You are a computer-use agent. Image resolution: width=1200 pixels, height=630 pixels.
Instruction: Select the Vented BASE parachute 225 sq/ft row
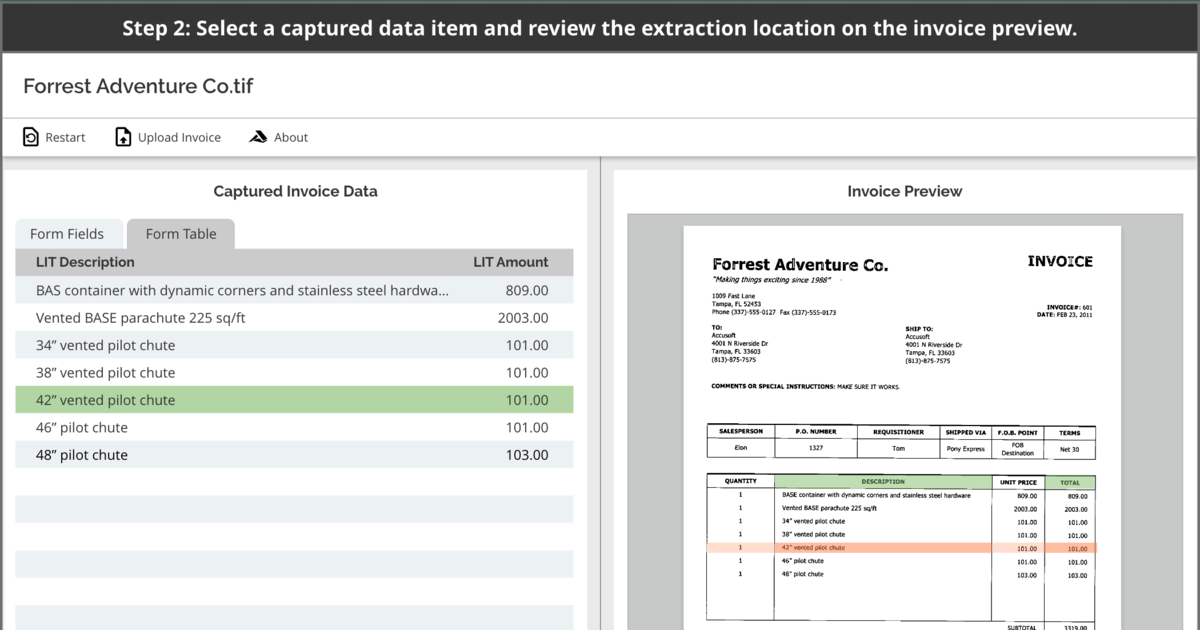pos(295,317)
